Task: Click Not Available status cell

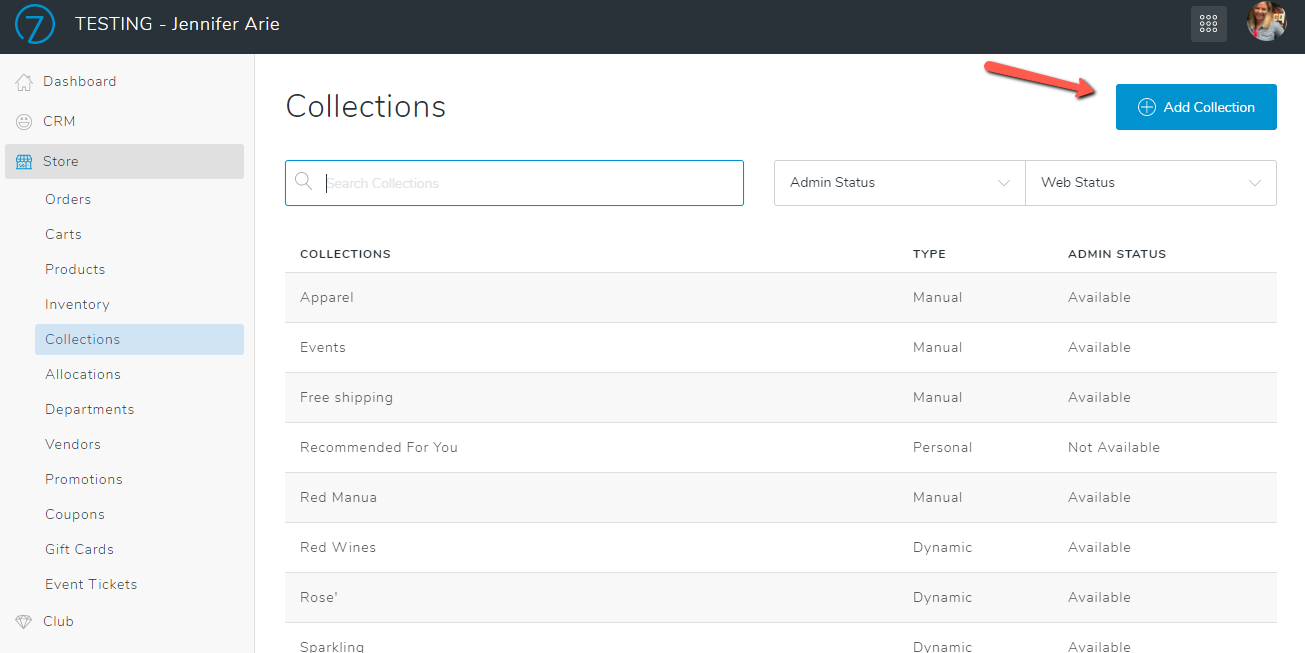Action: coord(1114,447)
